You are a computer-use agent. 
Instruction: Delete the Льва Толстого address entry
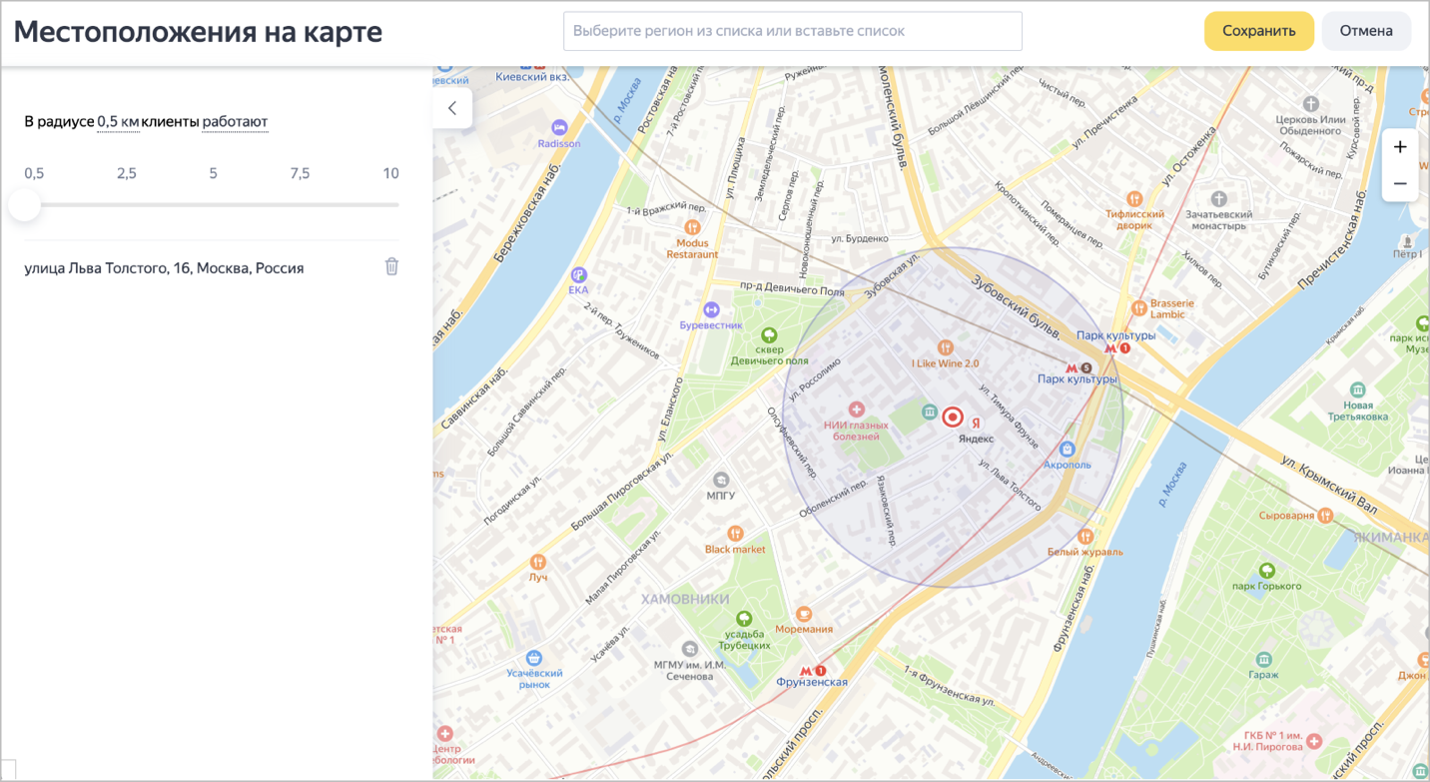tap(392, 267)
